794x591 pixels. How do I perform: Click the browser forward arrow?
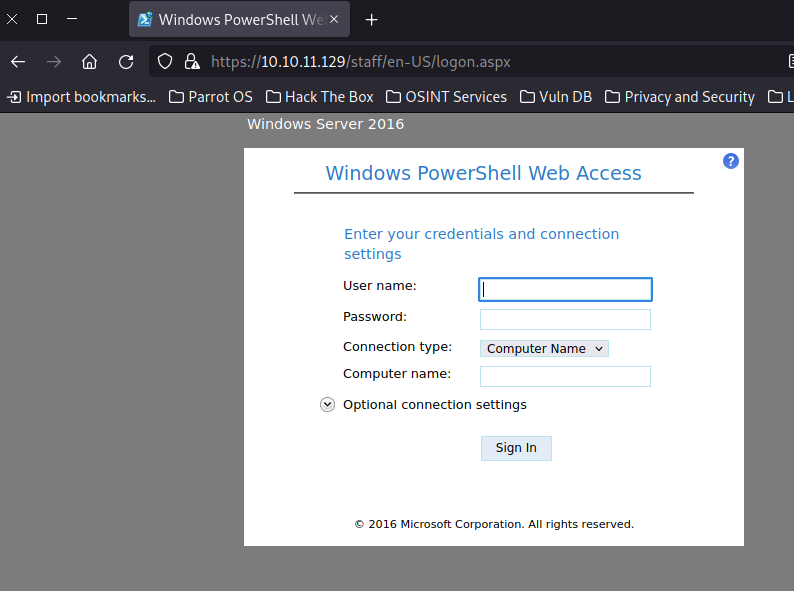tap(54, 62)
